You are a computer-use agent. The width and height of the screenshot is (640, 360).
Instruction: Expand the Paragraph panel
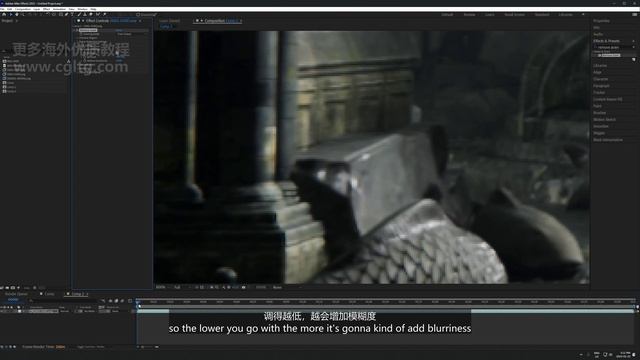(601, 86)
